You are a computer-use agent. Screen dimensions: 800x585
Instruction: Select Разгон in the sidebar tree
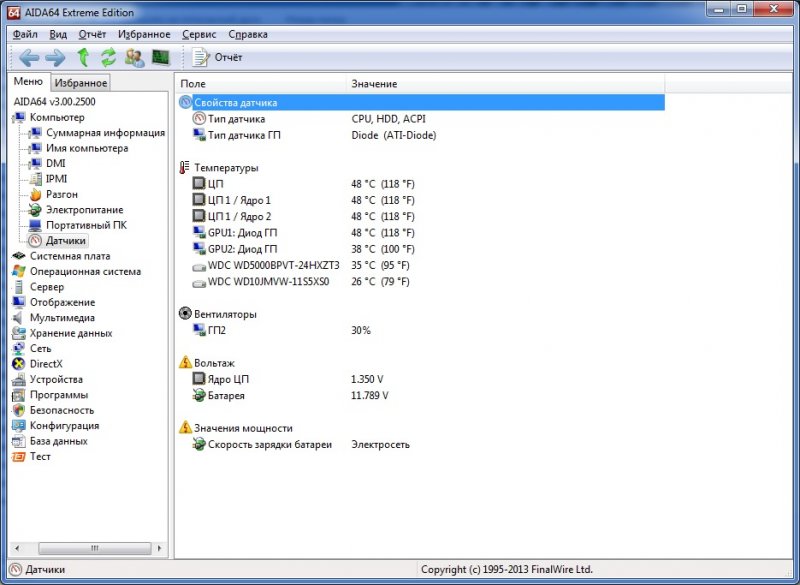pyautogui.click(x=61, y=194)
